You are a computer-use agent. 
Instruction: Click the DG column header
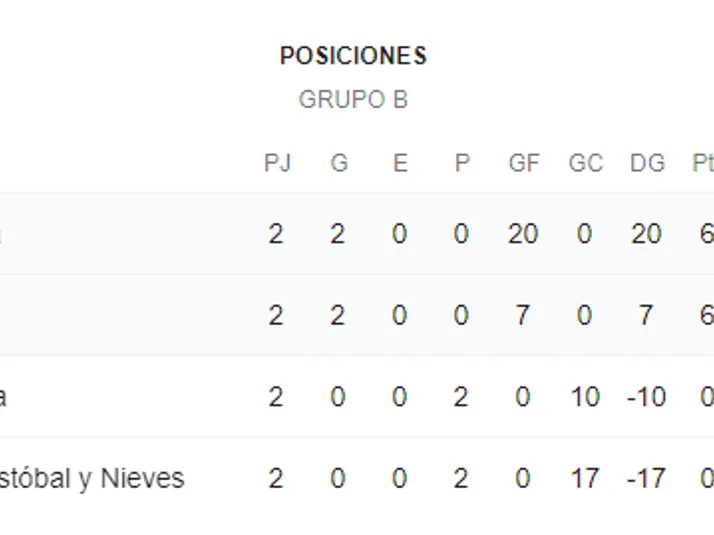coord(647,163)
